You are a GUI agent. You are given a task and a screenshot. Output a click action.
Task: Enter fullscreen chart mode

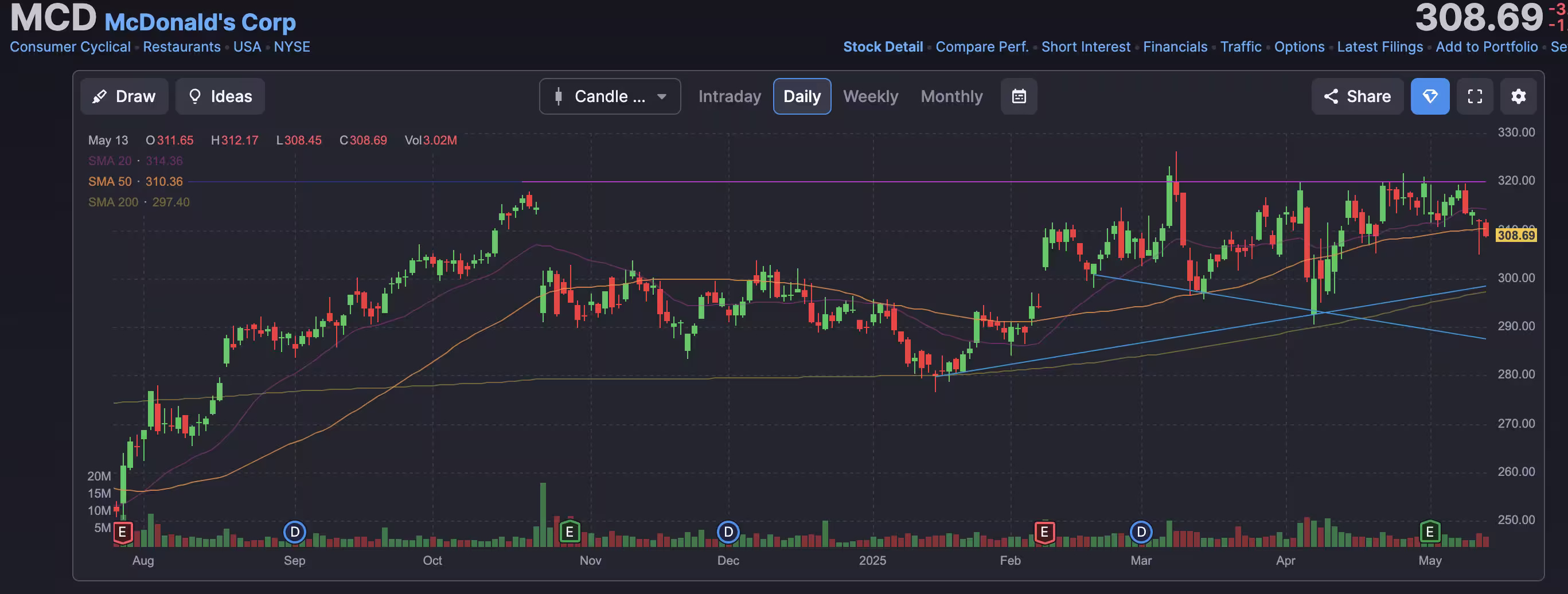(x=1475, y=96)
